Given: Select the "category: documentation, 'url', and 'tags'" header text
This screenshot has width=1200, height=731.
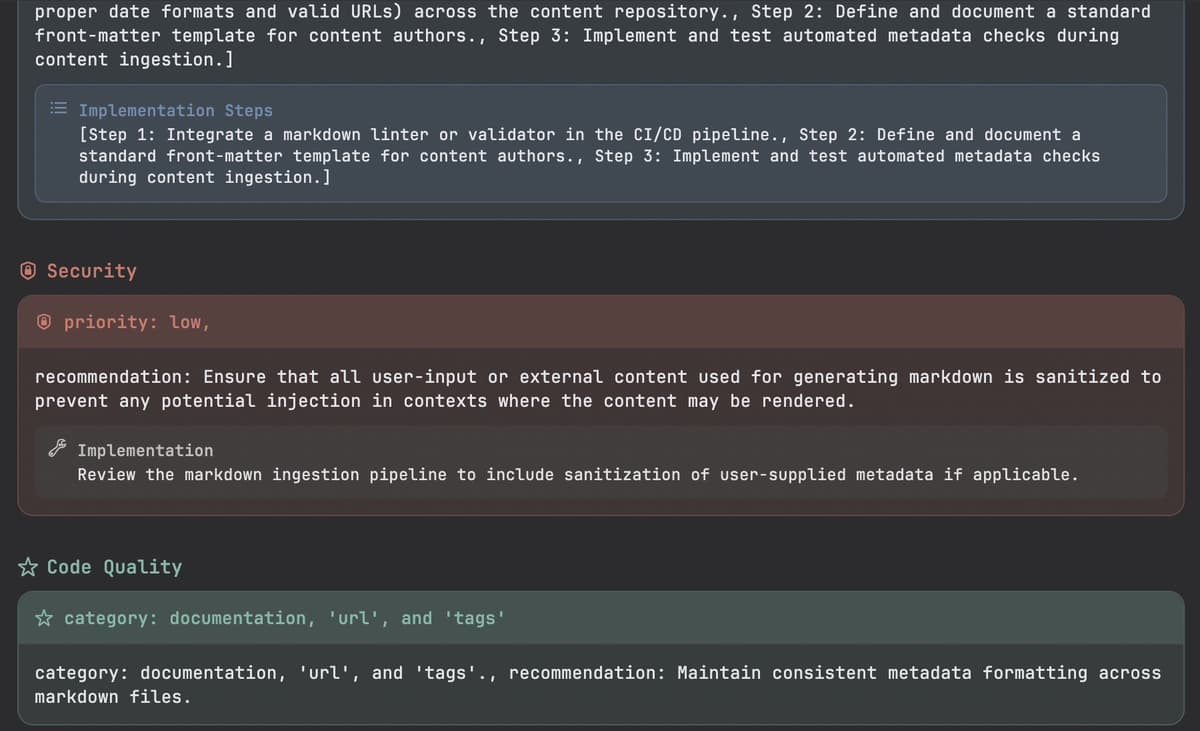Looking at the screenshot, I should click(x=284, y=618).
